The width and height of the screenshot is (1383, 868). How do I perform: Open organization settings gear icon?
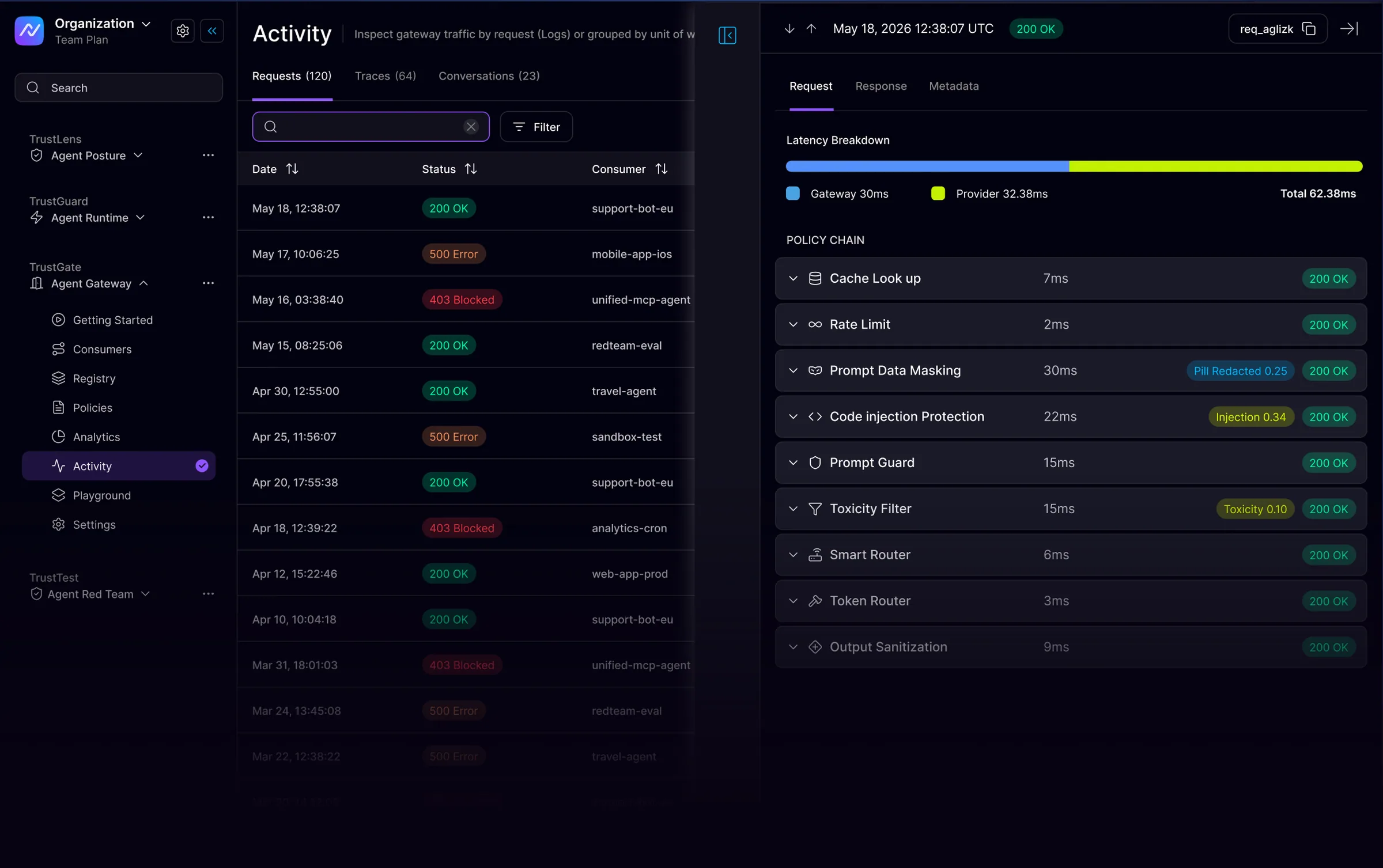coord(183,31)
